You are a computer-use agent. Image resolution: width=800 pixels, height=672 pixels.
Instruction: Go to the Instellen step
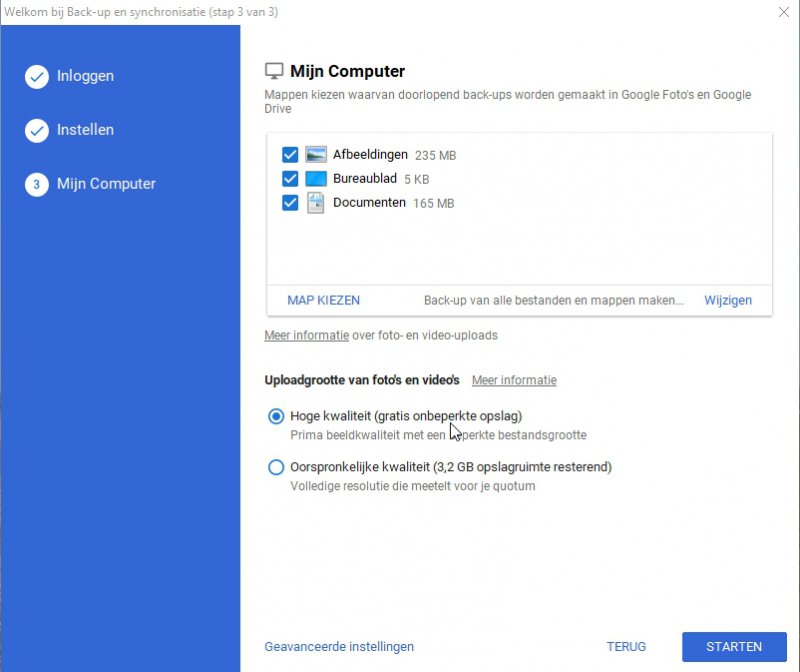click(x=85, y=130)
